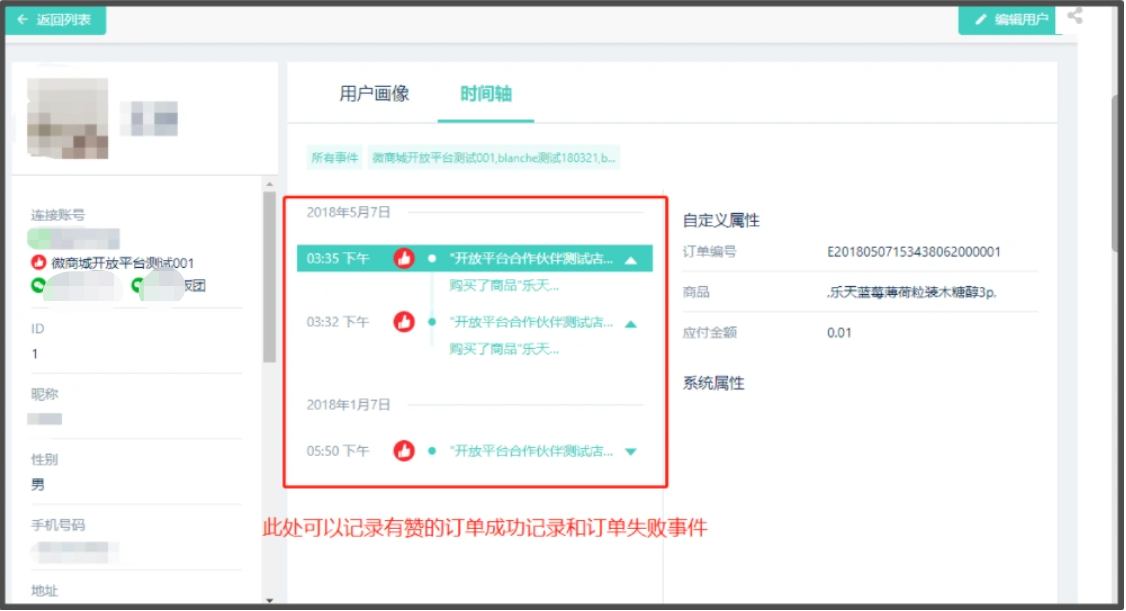Click the 地址 field label
The image size is (1126, 611).
click(44, 591)
